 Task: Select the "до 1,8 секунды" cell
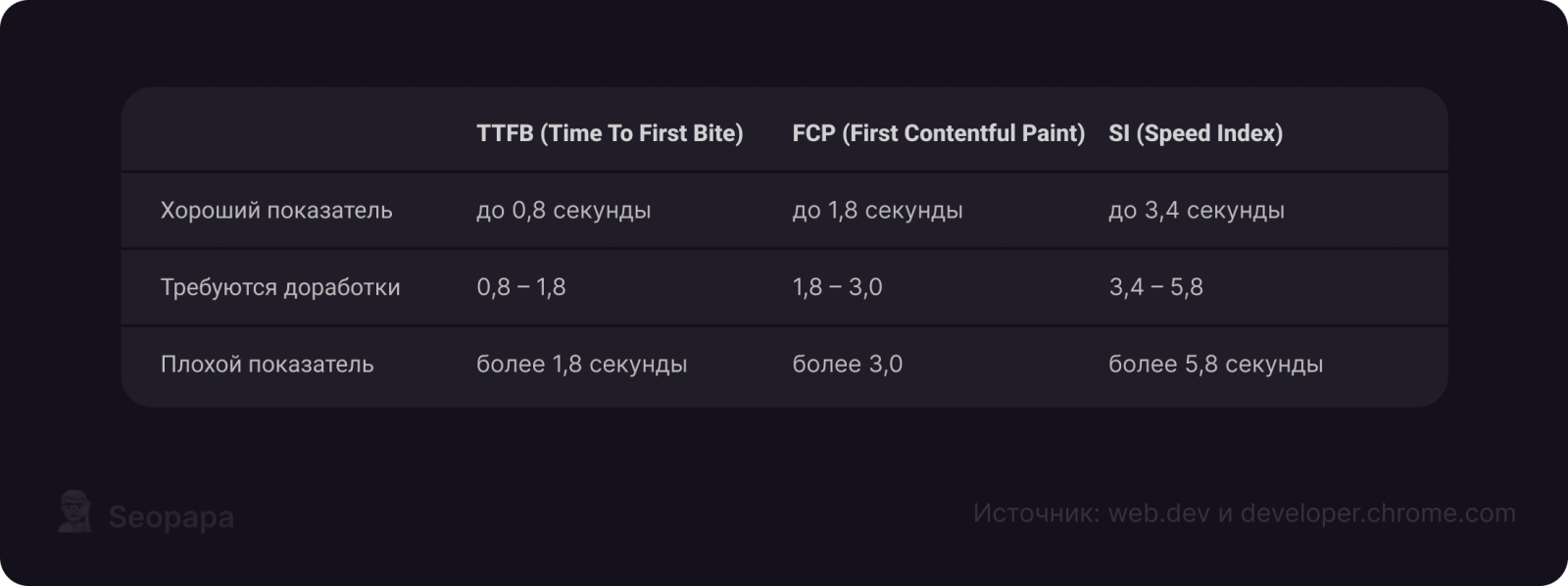[x=877, y=210]
